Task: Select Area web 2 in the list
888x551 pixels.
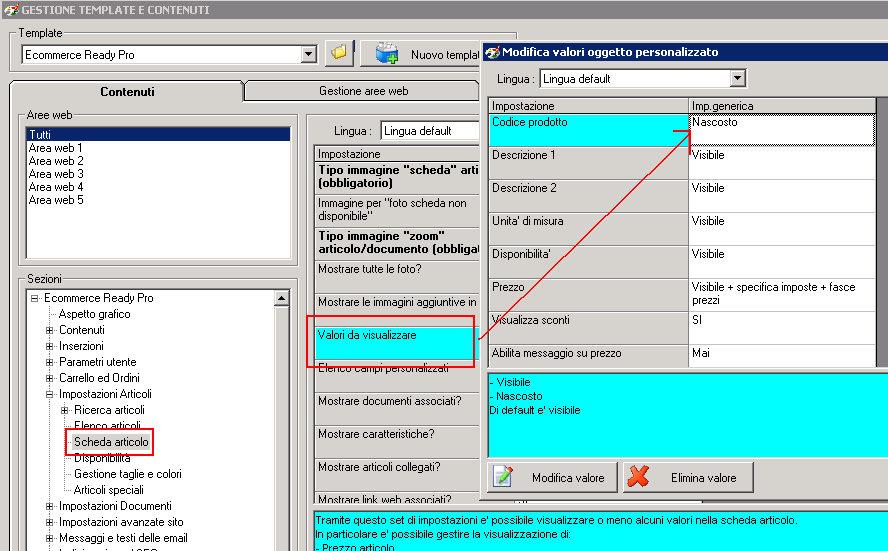Action: click(56, 161)
